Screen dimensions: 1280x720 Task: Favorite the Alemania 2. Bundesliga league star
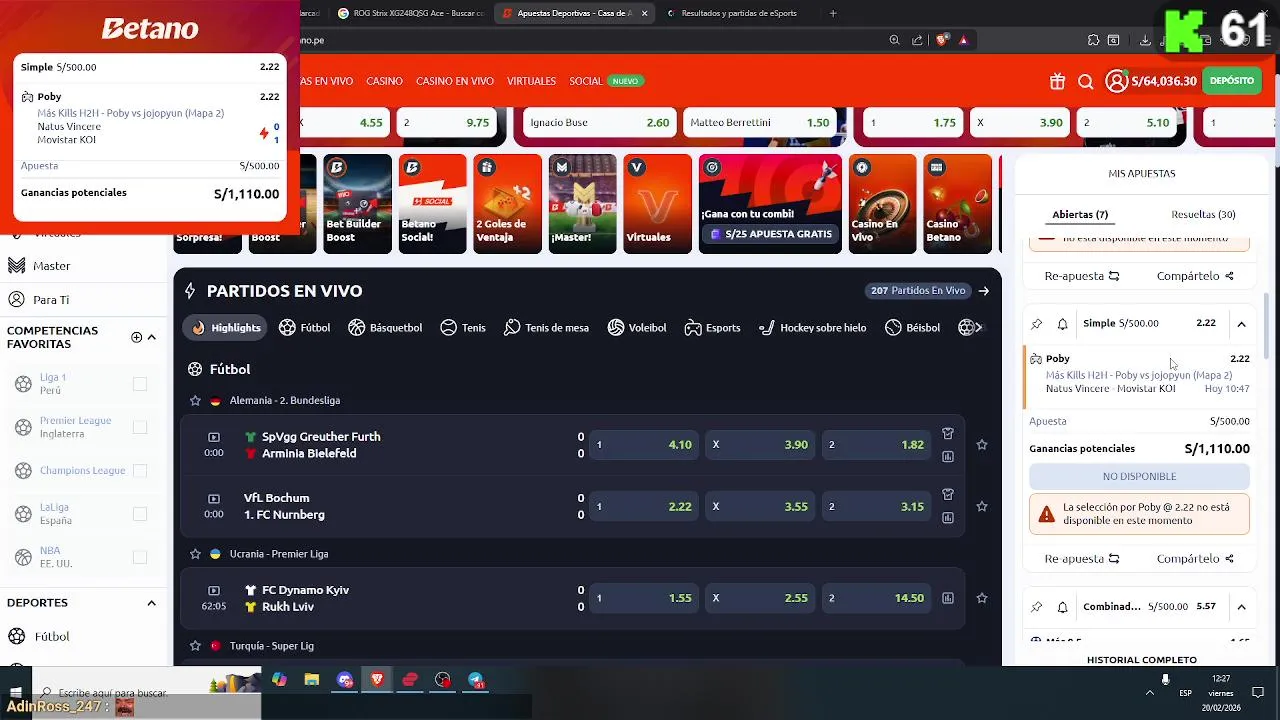coord(195,400)
